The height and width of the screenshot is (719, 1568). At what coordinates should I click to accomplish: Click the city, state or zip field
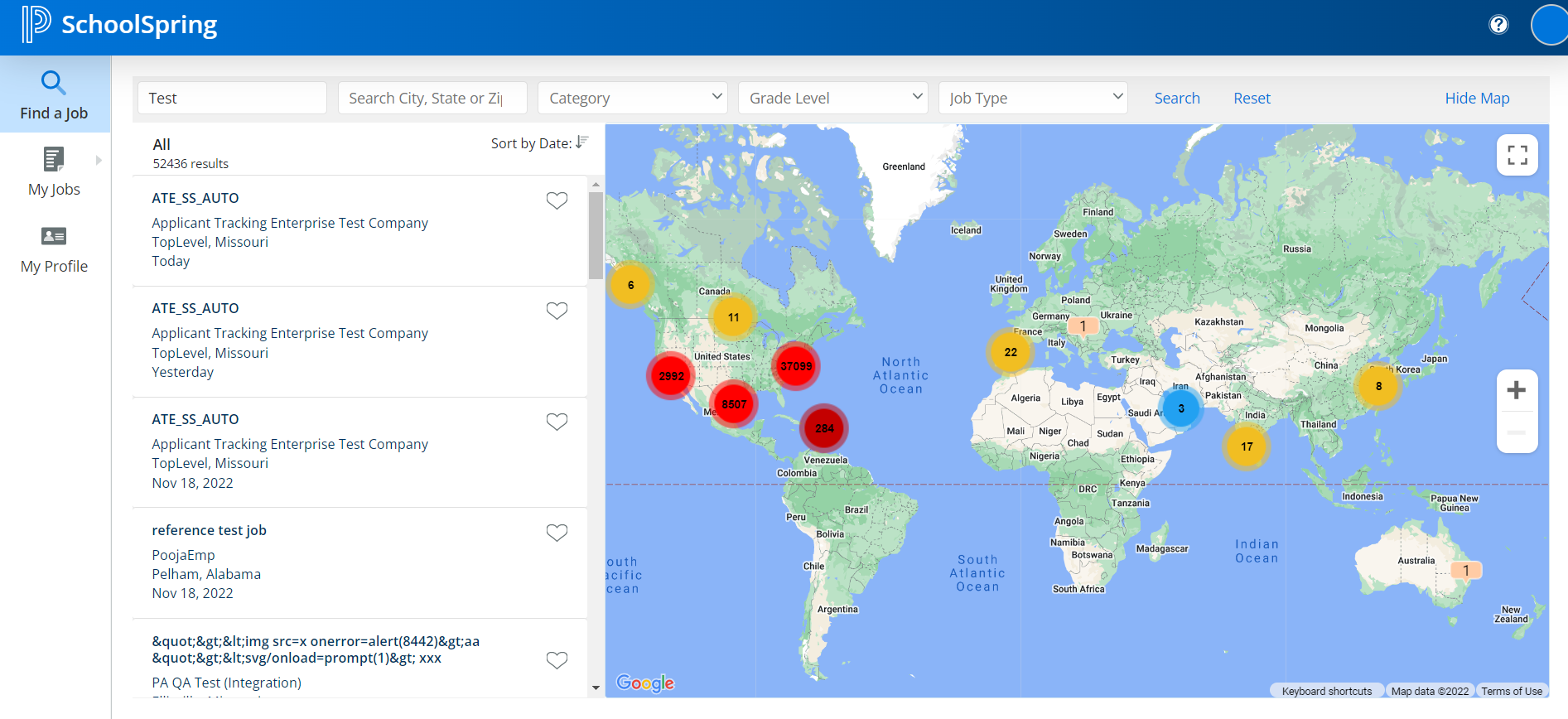(432, 98)
